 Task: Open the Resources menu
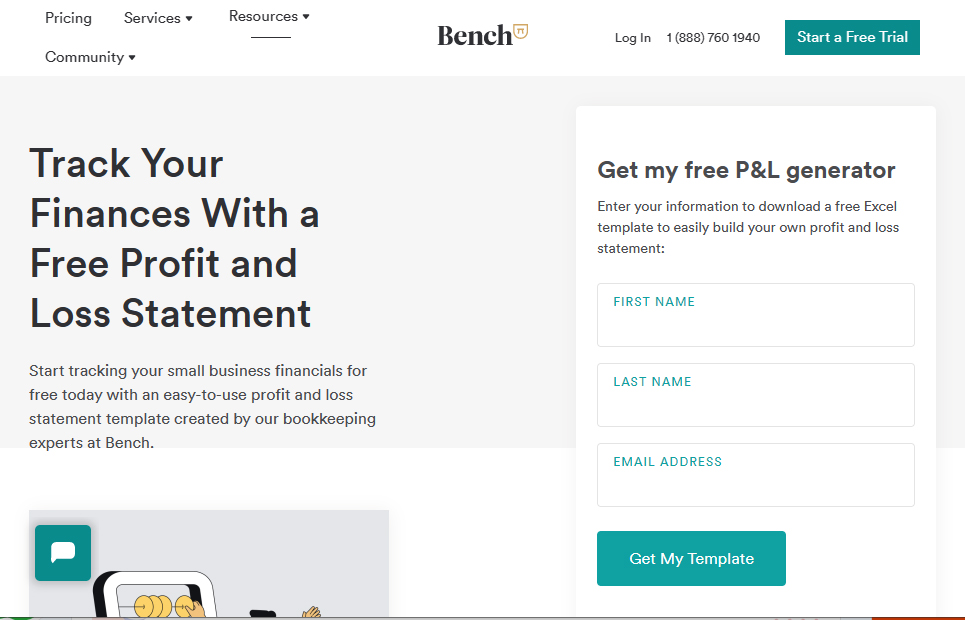(269, 17)
